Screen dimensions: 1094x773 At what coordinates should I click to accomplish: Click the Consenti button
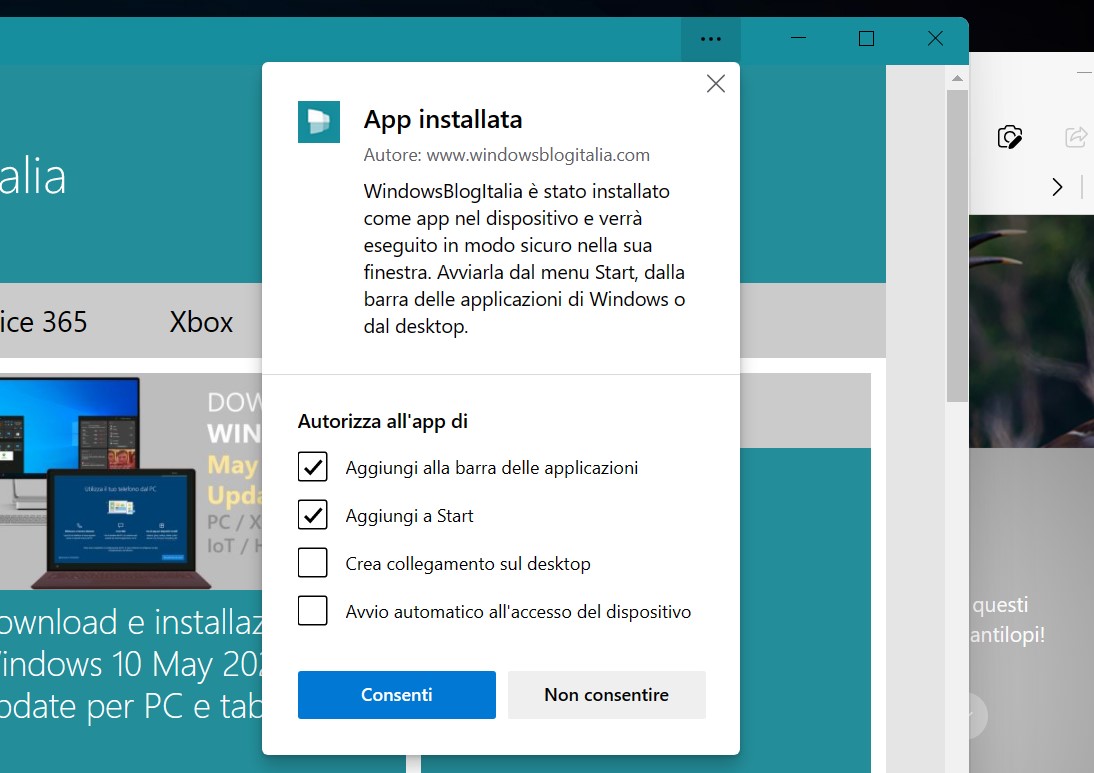[x=396, y=695]
